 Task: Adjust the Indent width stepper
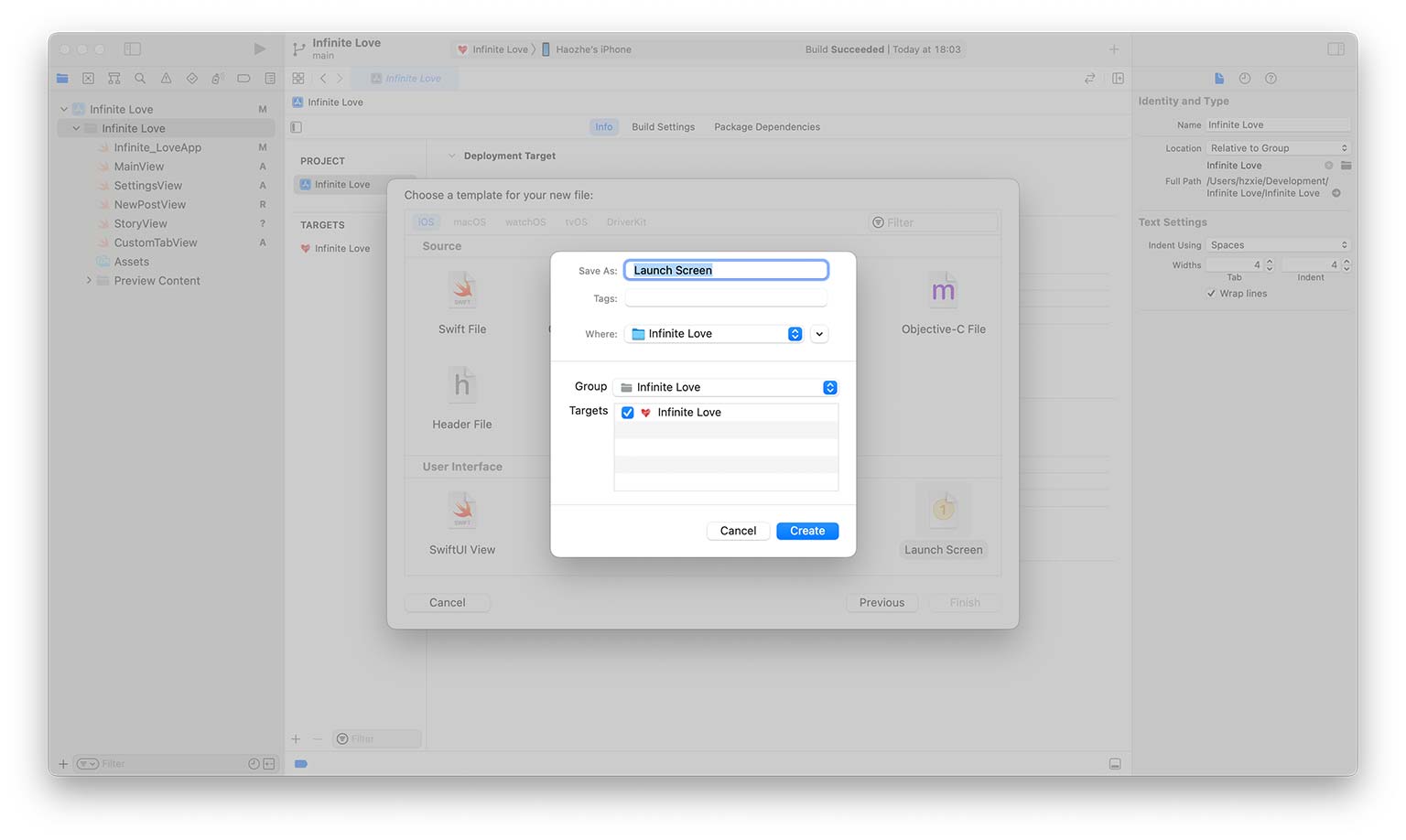[1347, 265]
